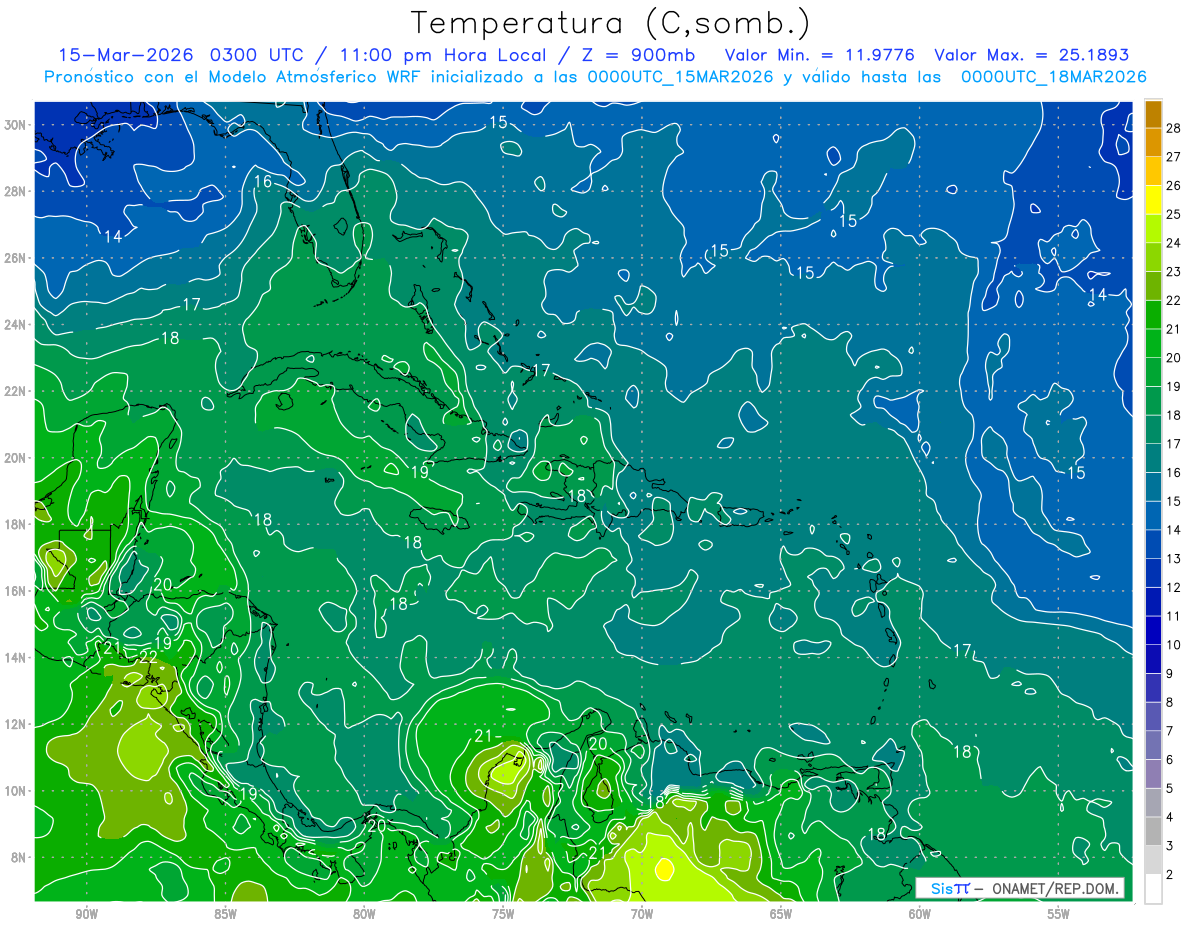1200x927 pixels.
Task: Click the "85W" longitude axis label
Action: point(225,914)
